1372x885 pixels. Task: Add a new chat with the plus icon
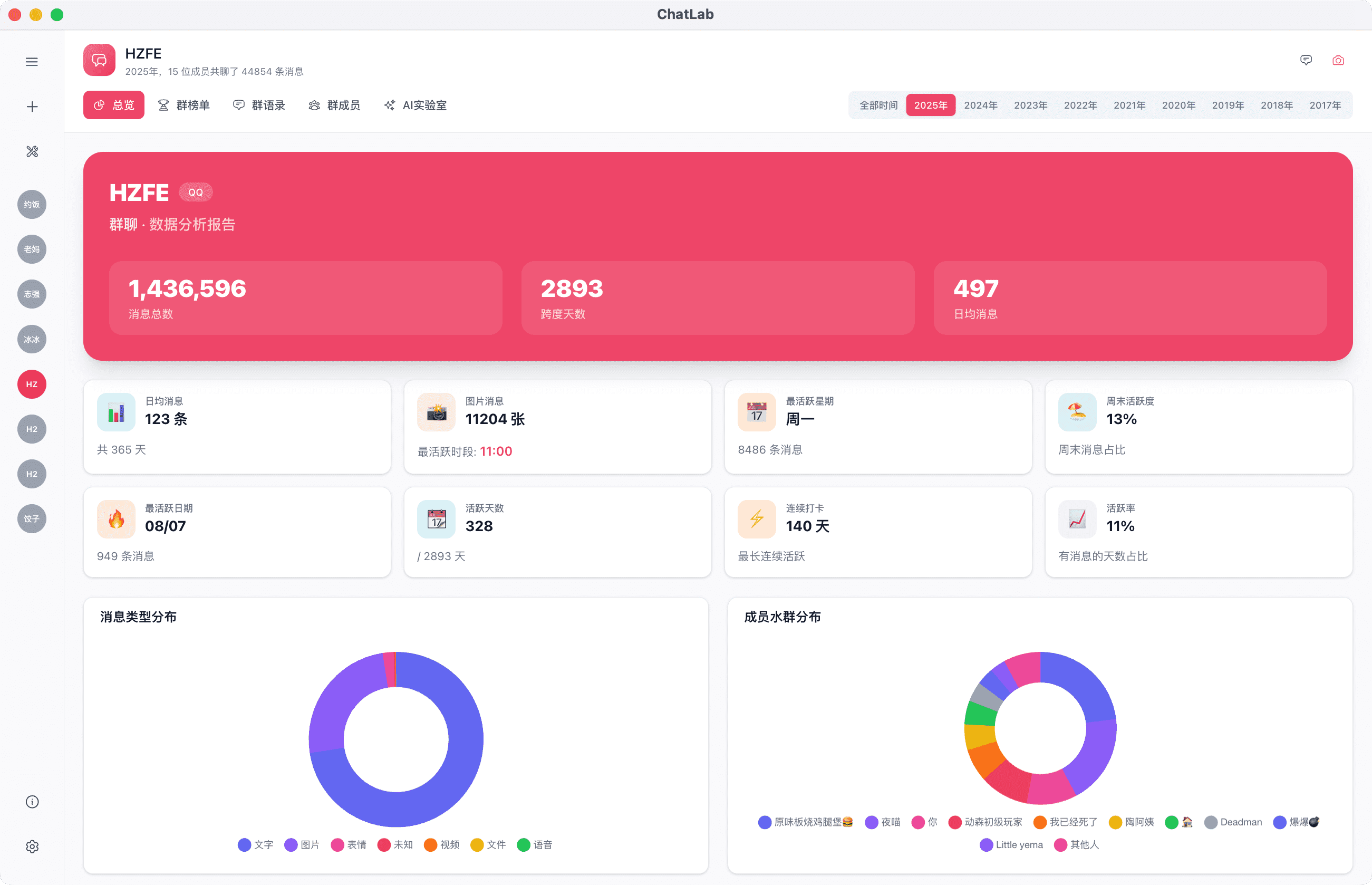pyautogui.click(x=32, y=105)
